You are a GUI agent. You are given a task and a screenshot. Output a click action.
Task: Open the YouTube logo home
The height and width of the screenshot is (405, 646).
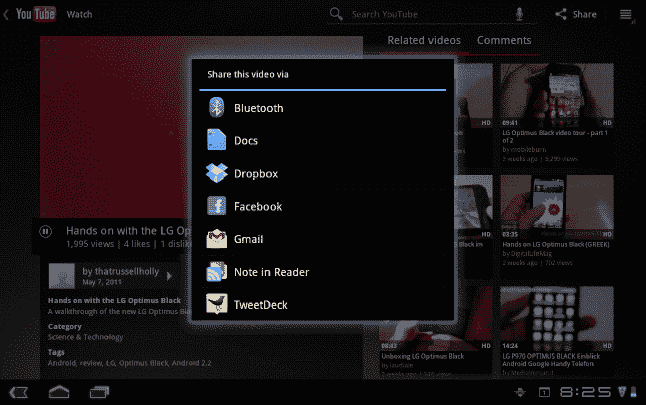(36, 14)
